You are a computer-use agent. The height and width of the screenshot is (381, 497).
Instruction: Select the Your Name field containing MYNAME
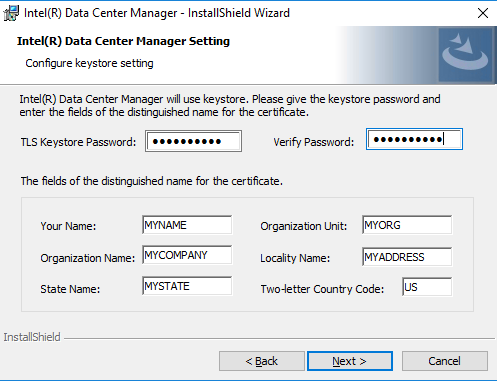coord(187,225)
